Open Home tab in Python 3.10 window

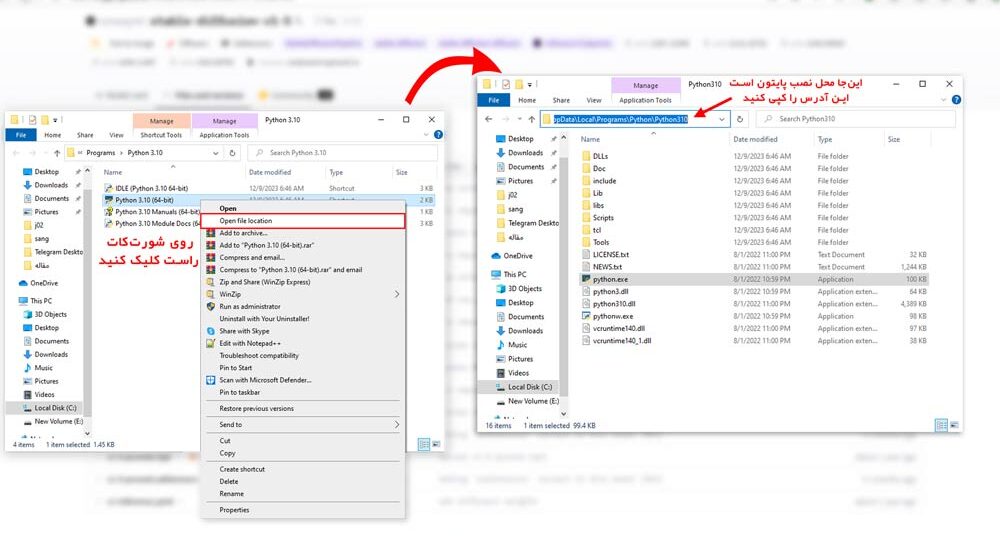click(52, 135)
